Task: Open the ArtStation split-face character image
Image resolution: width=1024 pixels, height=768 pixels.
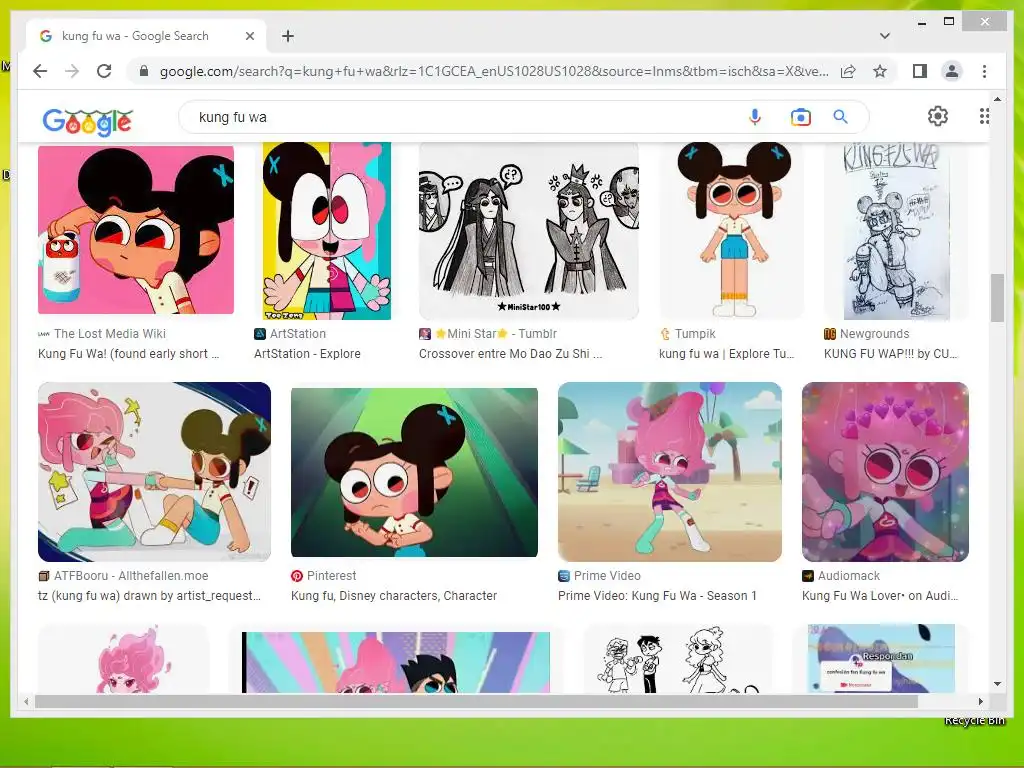Action: [x=327, y=231]
